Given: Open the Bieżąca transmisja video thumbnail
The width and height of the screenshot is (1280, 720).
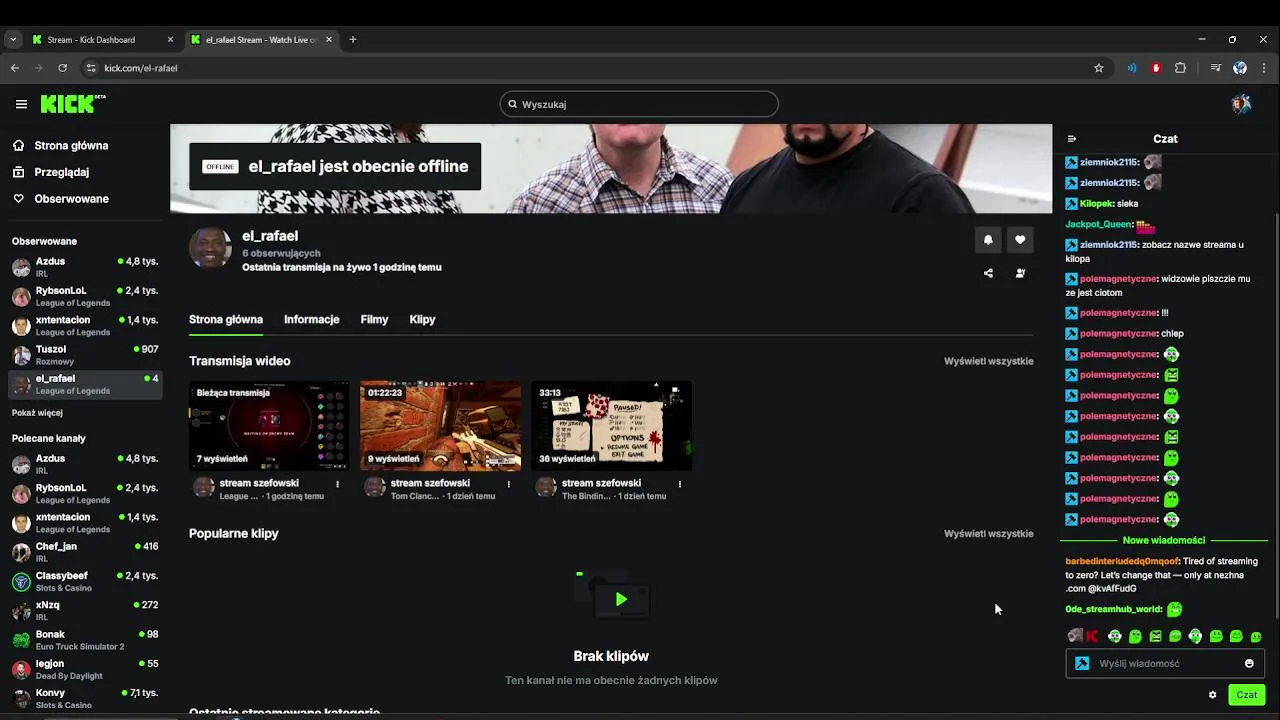Looking at the screenshot, I should (269, 426).
